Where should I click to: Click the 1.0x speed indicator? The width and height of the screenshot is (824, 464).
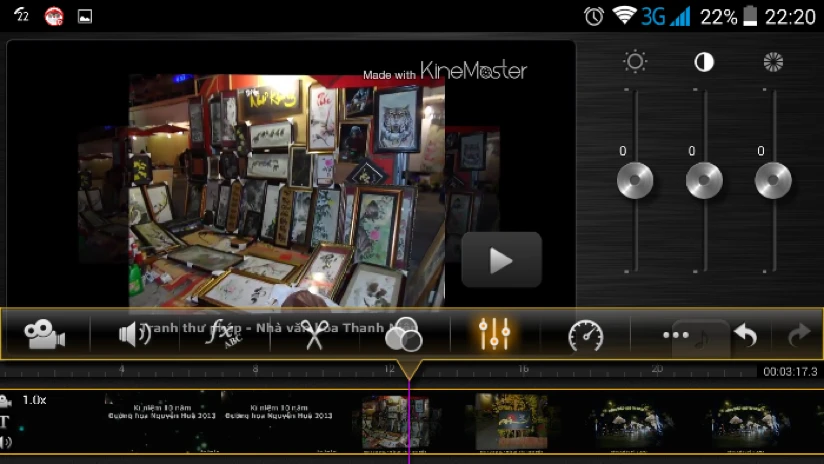tap(35, 400)
